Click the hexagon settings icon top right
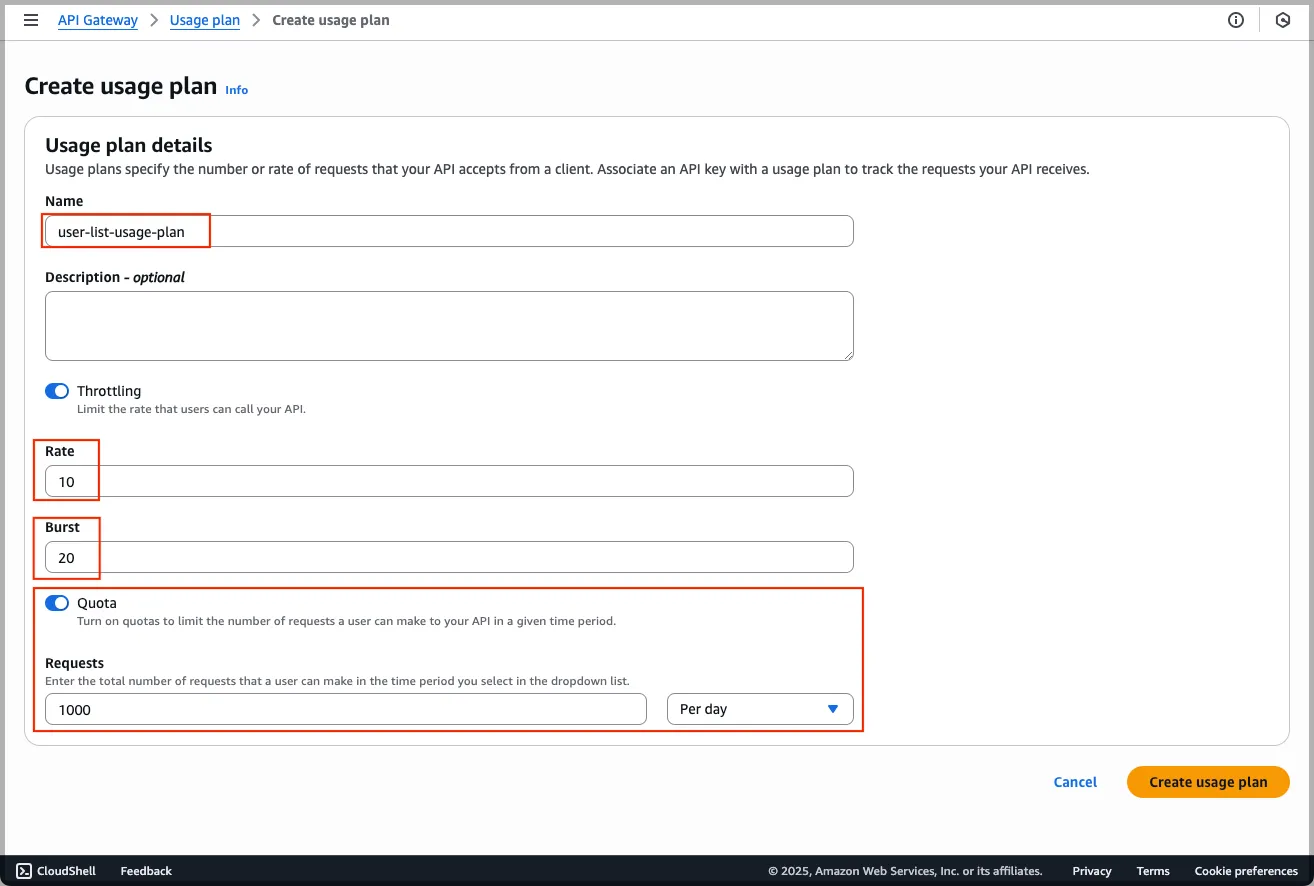Screen dimensions: 1314x886 click(x=1283, y=20)
